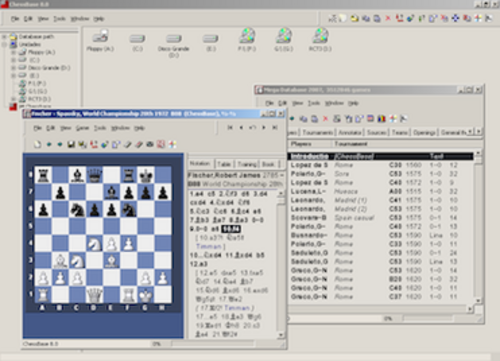Open the (E:) drive icon in main pane
Screen dimensions: 500x361
(211, 42)
